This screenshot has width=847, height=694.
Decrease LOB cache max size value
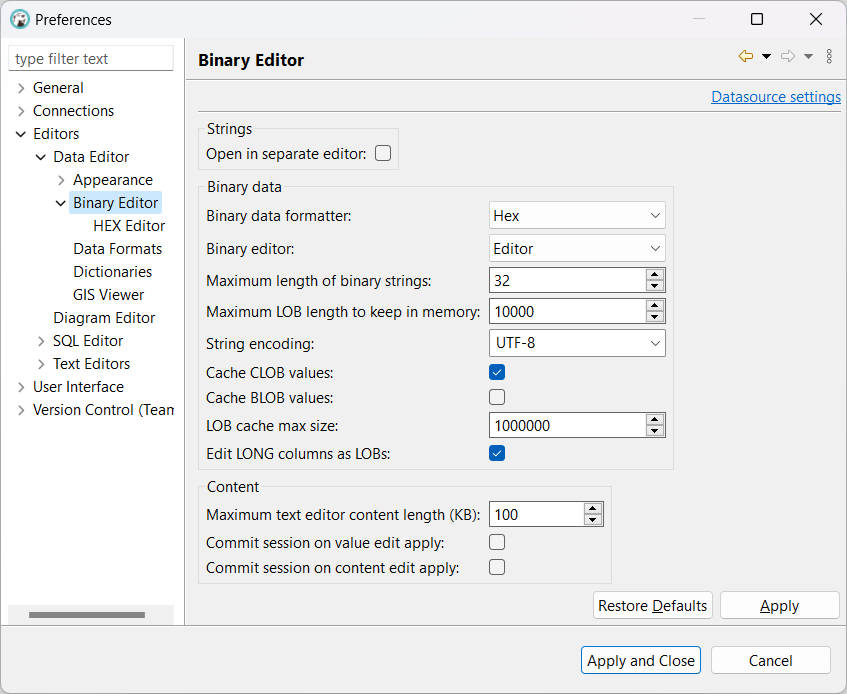pos(655,431)
